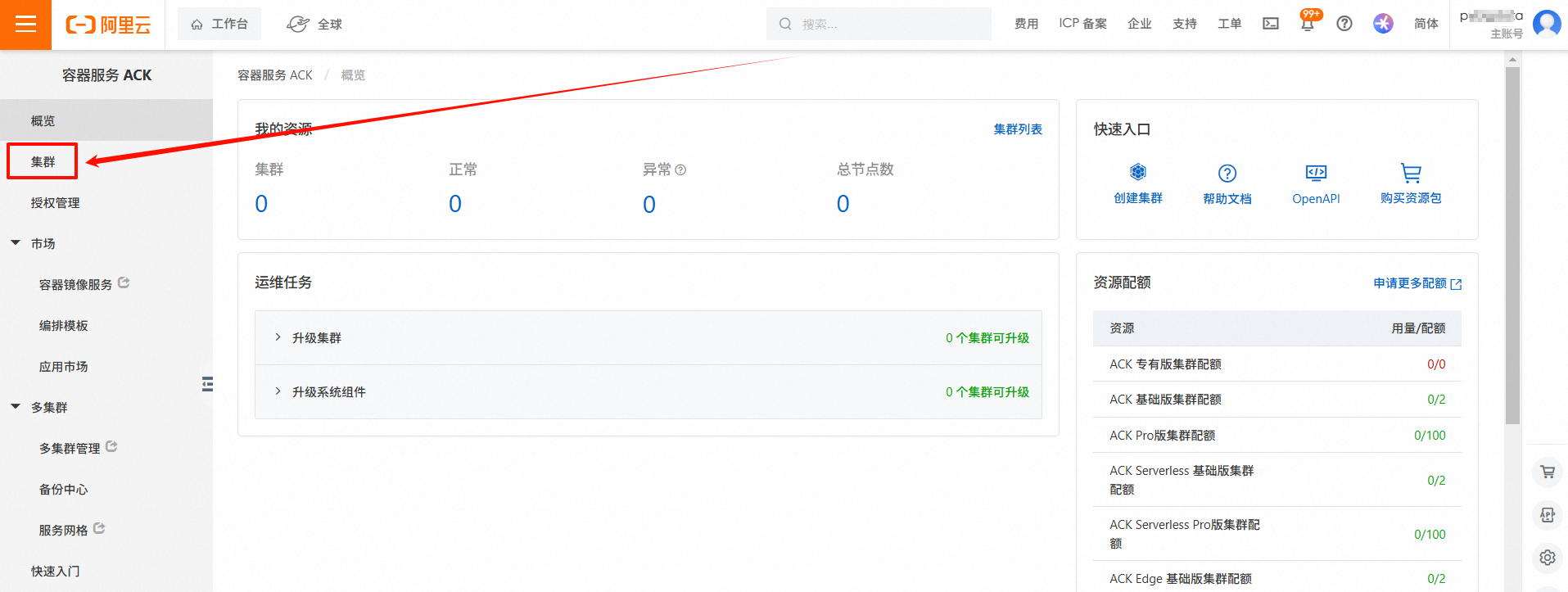Screen dimensions: 1568x592
Task: Click 0 个集群可升级 in 升级系统组件 row
Action: pyautogui.click(x=987, y=392)
